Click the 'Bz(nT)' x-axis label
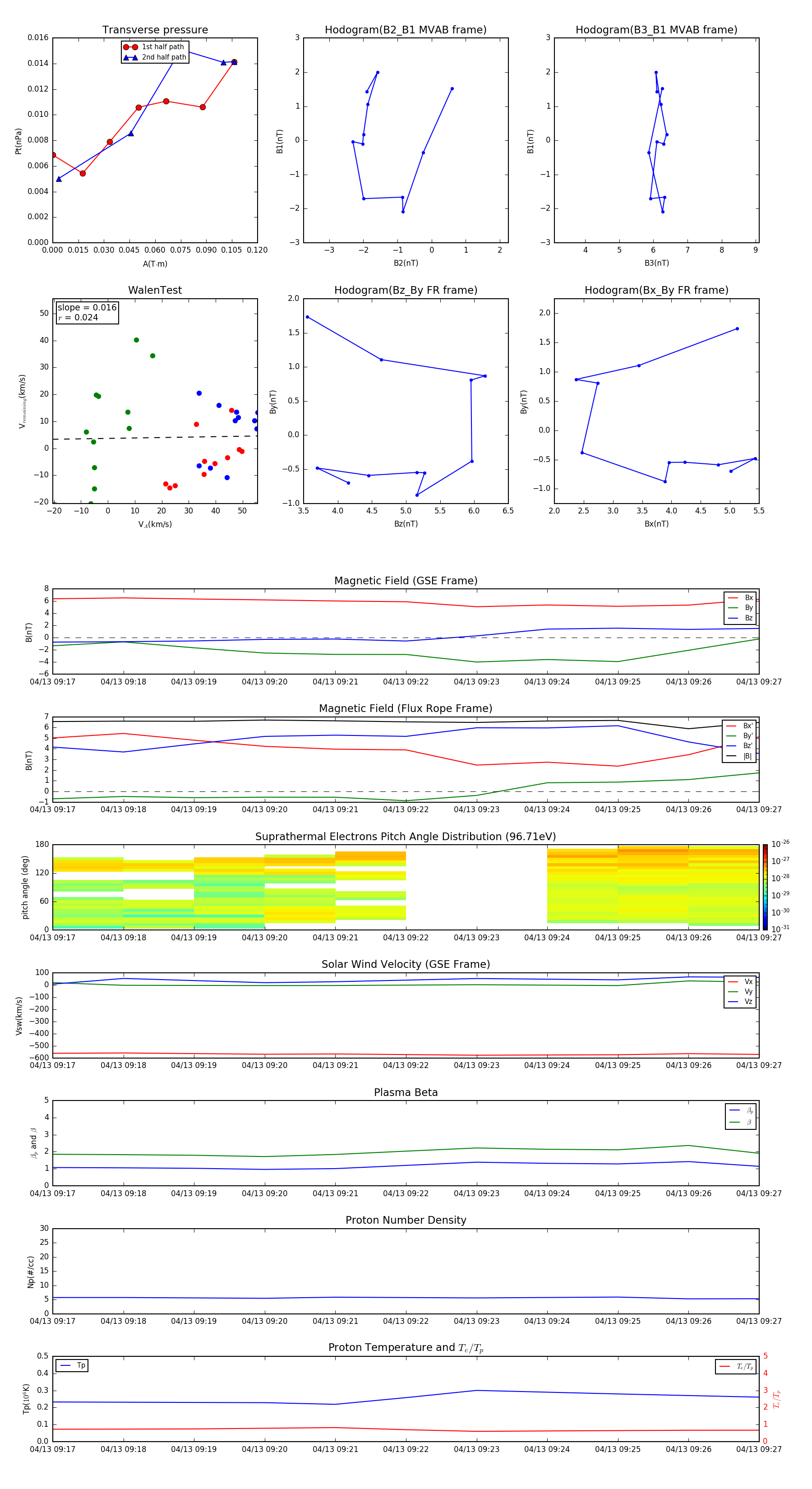The height and width of the screenshot is (1489, 812). 406,524
